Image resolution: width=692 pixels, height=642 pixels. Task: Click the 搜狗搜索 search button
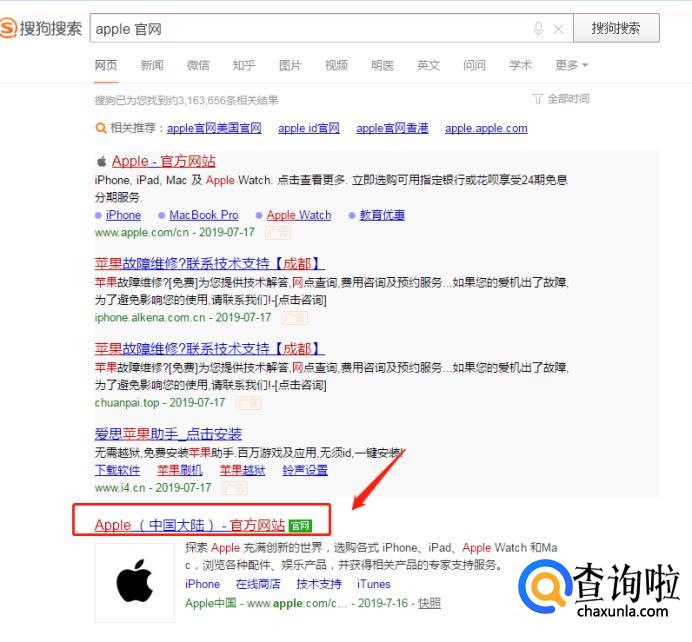coord(616,28)
